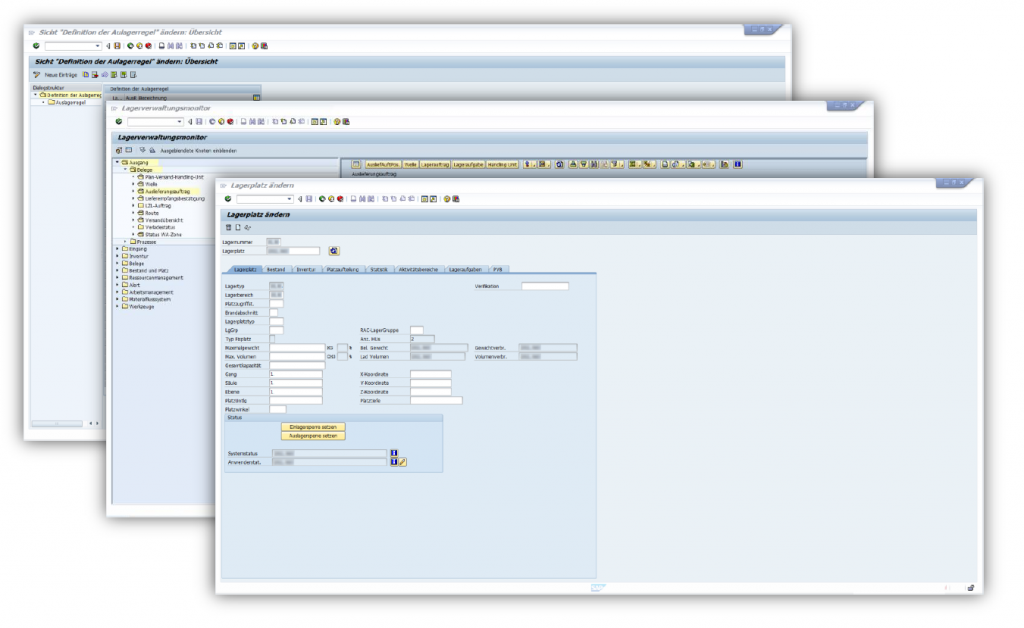Expand the Arbeitsmanagement folder node
The image size is (1024, 628).
click(117, 291)
